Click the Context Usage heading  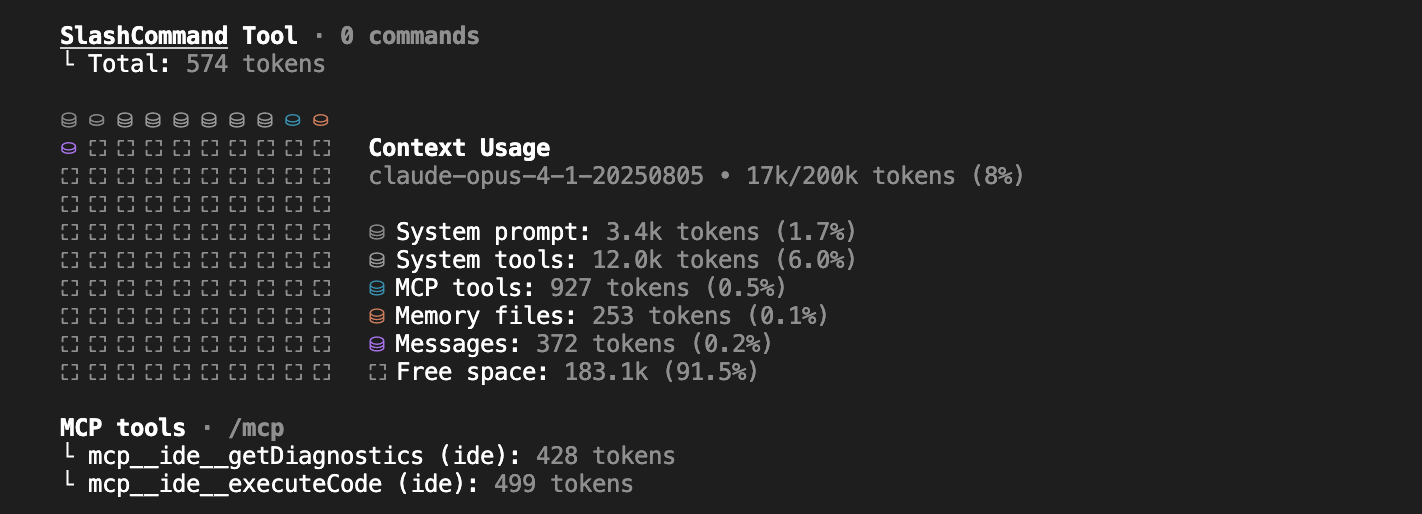[459, 148]
